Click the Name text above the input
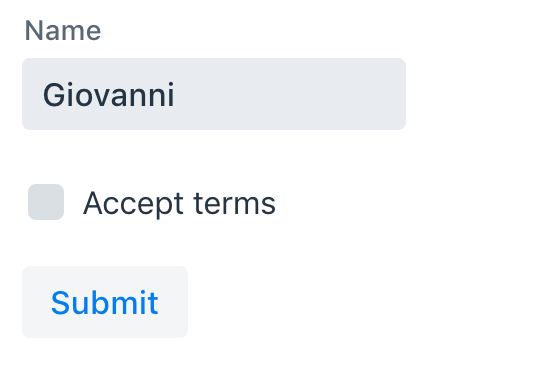This screenshot has height=366, width=540. click(63, 31)
